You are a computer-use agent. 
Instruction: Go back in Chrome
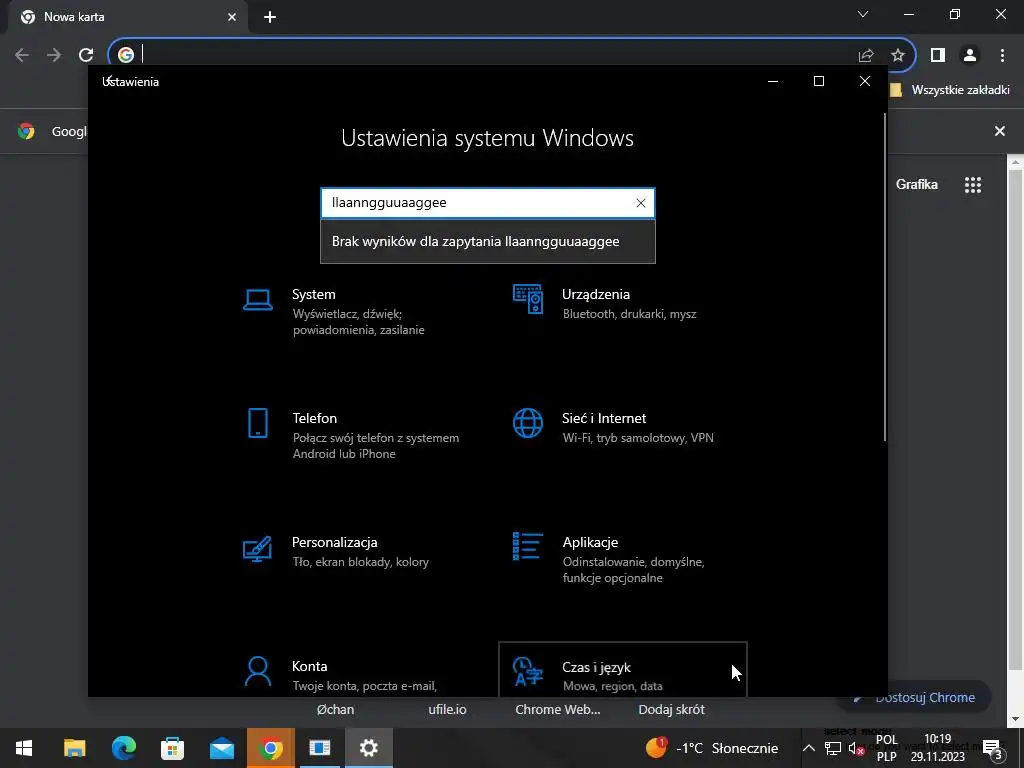22,55
